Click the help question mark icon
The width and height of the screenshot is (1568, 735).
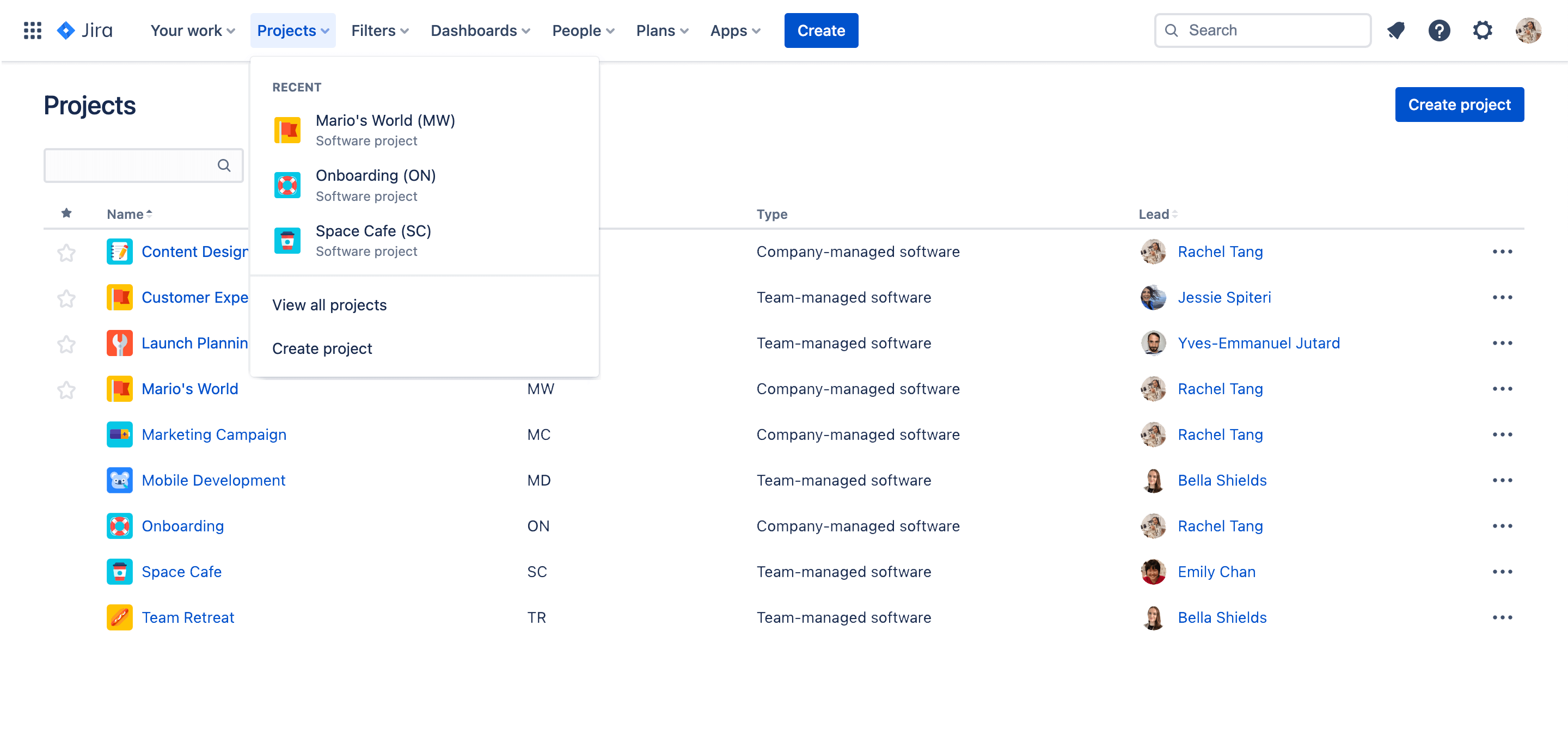(x=1440, y=30)
